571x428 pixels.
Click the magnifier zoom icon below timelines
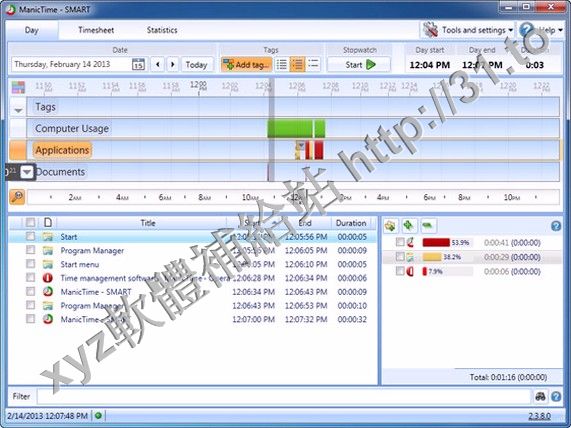17,197
